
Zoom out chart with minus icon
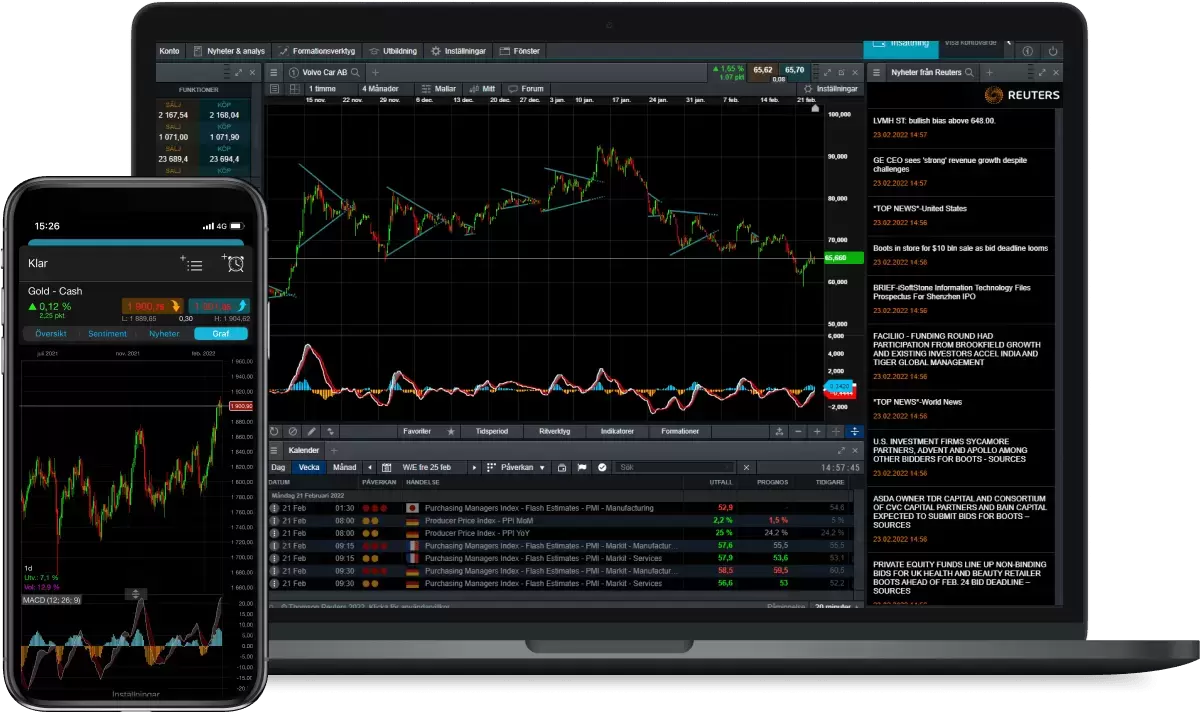[x=798, y=431]
